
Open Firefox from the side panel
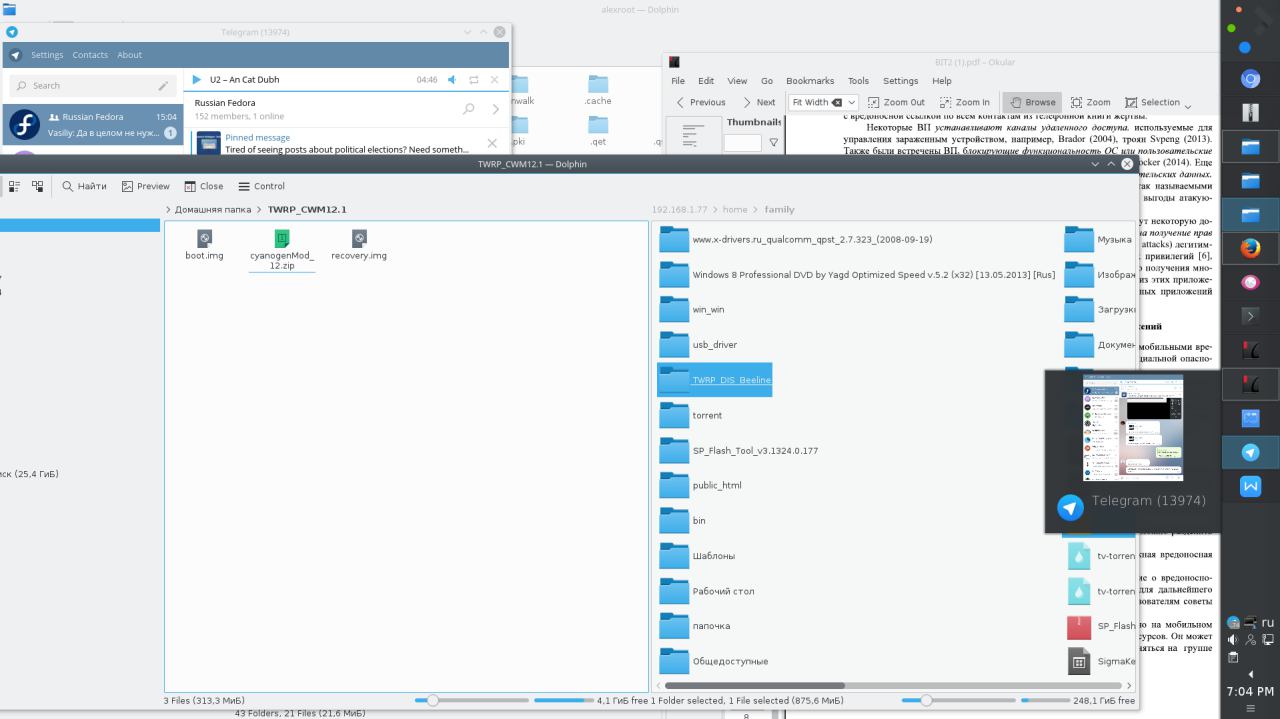(1250, 248)
